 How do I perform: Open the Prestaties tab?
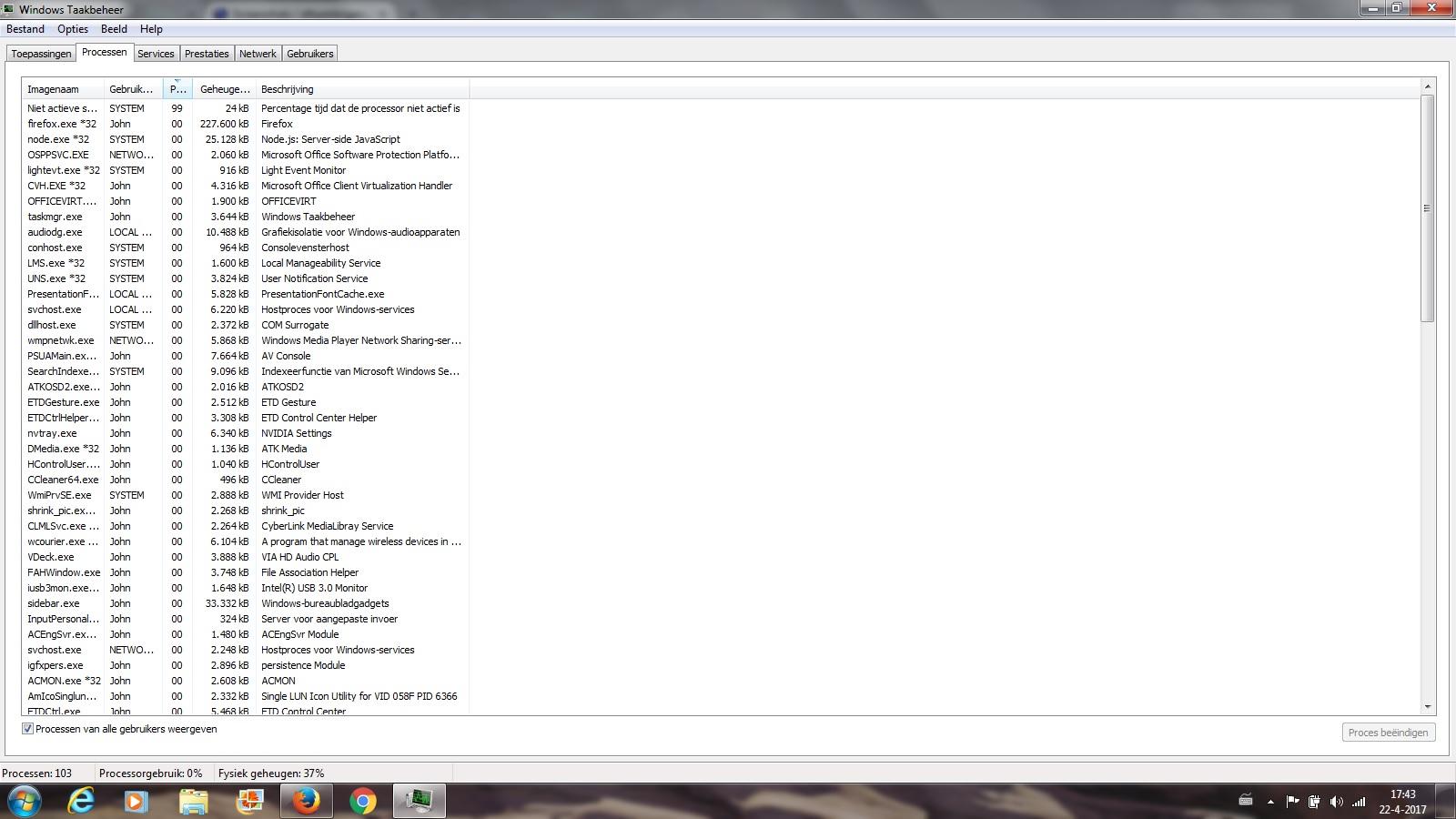[207, 54]
